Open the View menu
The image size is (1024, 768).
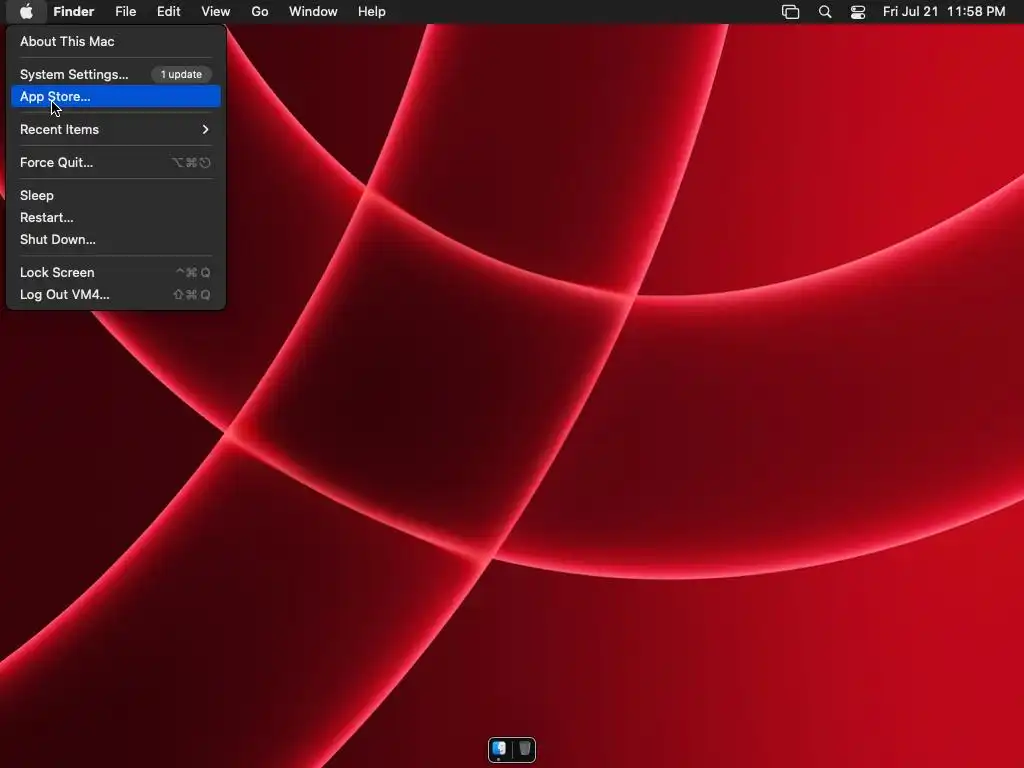[x=216, y=12]
